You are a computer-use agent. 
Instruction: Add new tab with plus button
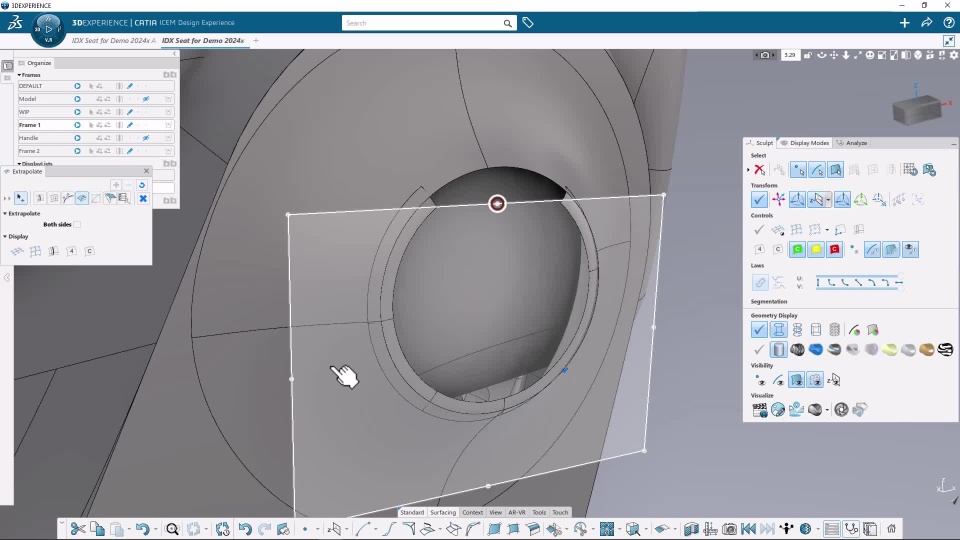coord(256,40)
